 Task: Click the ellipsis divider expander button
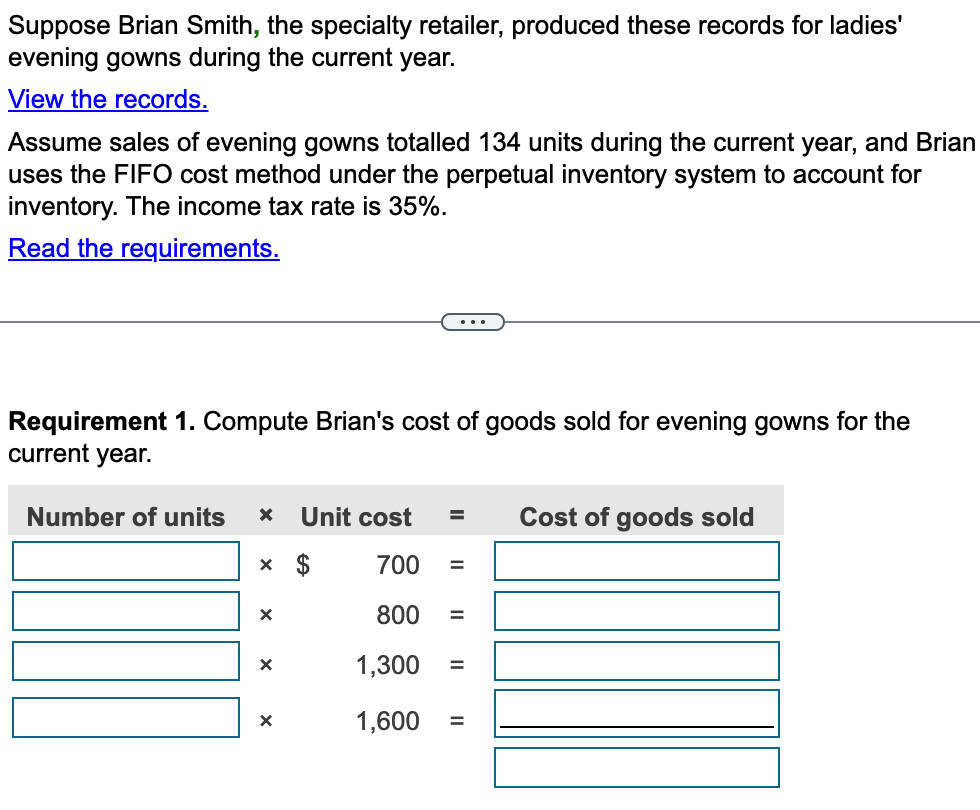(474, 321)
